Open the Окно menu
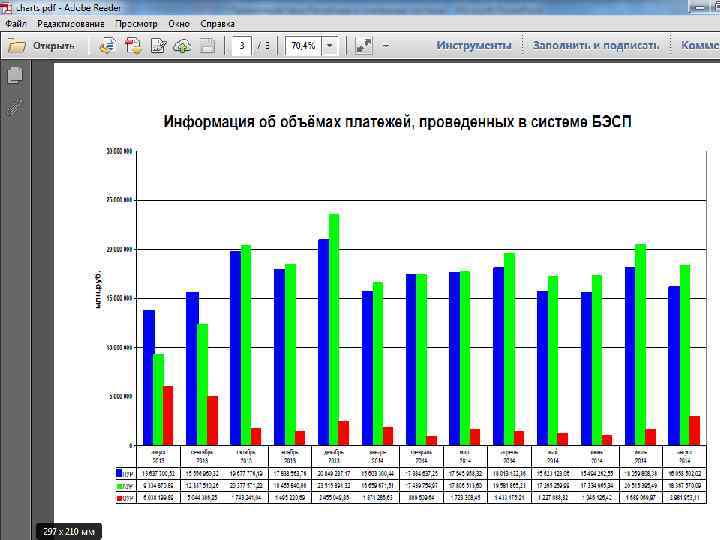This screenshot has height=540, width=720. point(179,23)
